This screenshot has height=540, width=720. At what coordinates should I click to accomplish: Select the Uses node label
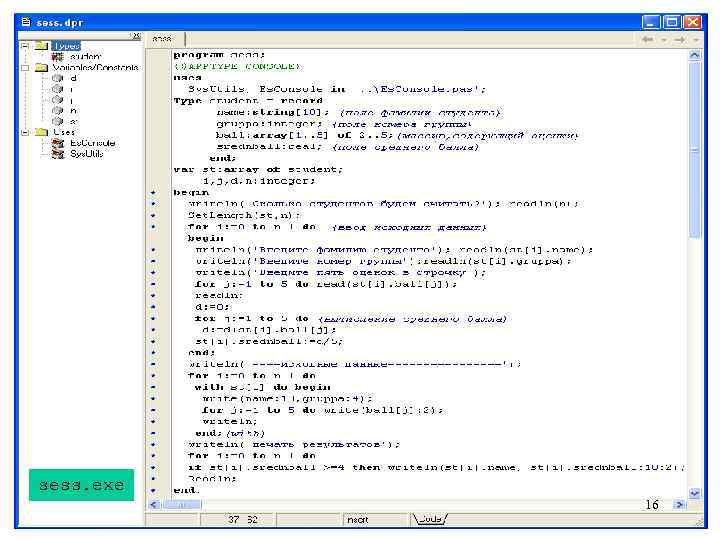pos(63,132)
